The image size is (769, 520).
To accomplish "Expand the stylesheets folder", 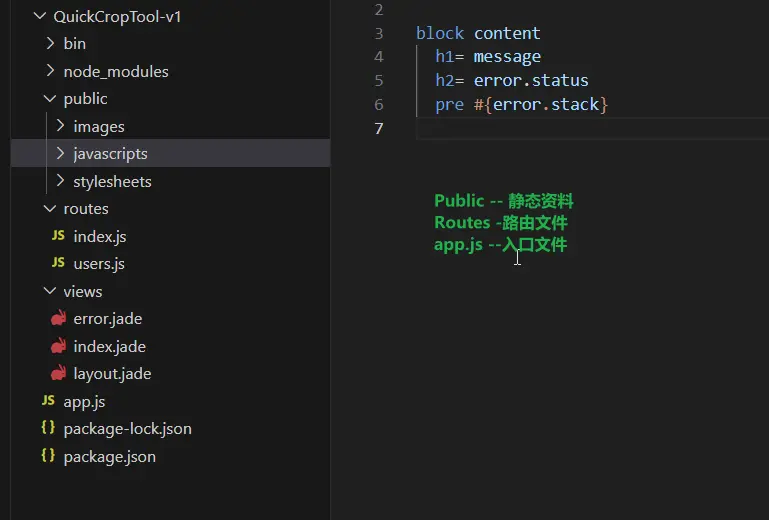I will pos(60,182).
